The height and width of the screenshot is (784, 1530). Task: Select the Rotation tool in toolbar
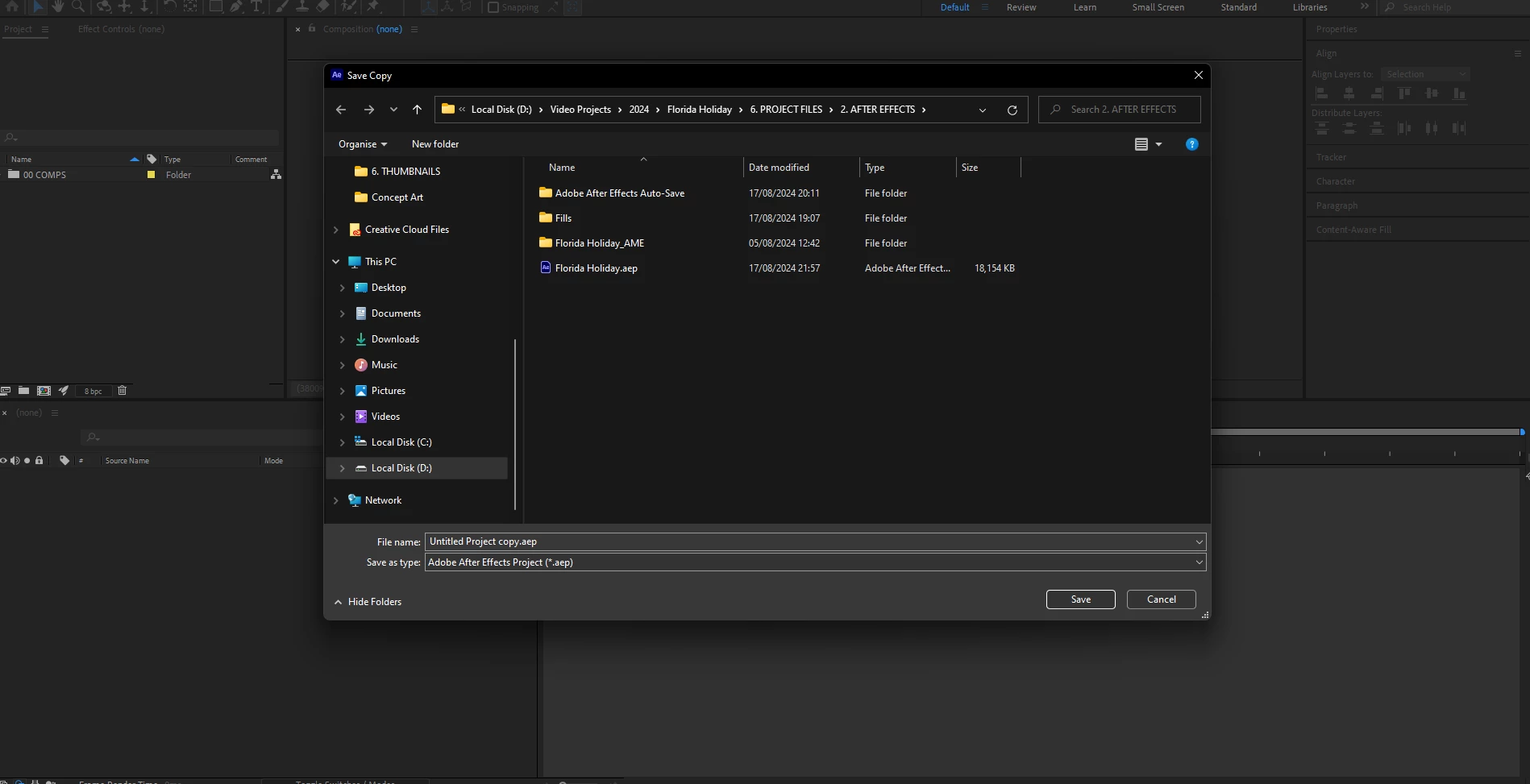pyautogui.click(x=170, y=6)
